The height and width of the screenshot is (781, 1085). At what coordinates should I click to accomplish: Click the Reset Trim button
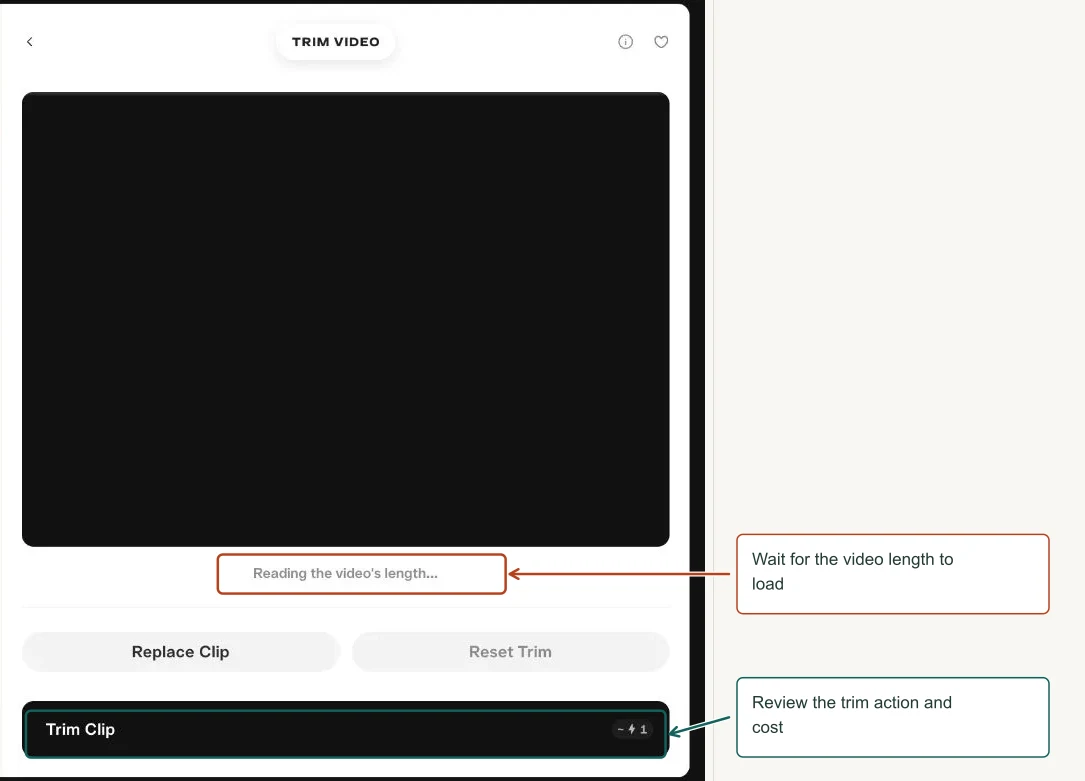511,652
